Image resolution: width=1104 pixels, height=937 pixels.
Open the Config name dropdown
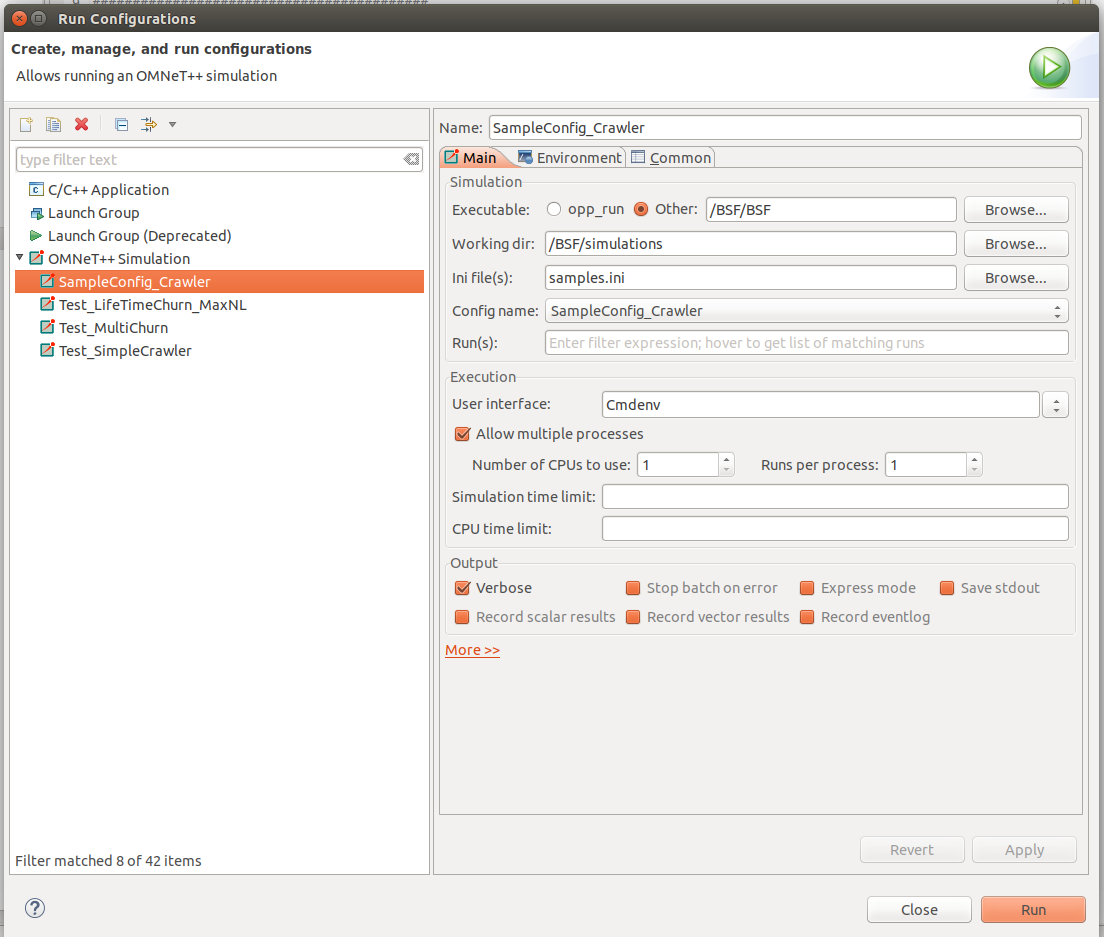(806, 311)
